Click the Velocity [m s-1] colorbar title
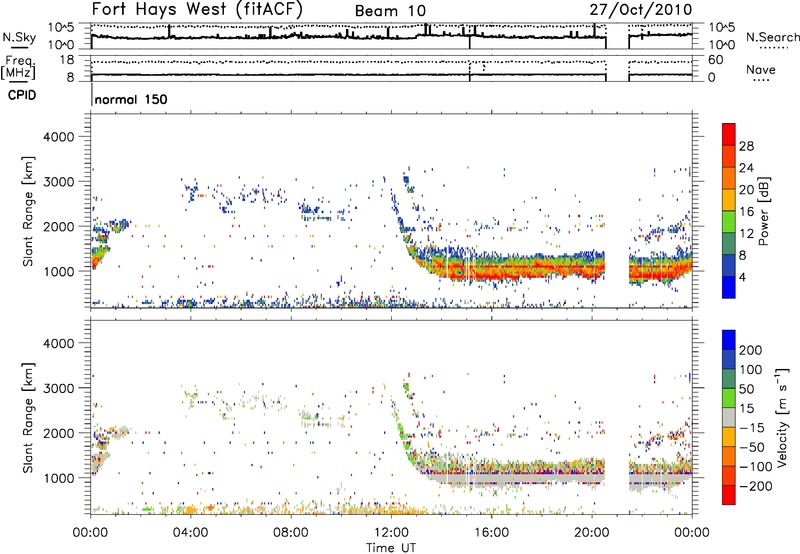The image size is (800, 554). (x=782, y=417)
